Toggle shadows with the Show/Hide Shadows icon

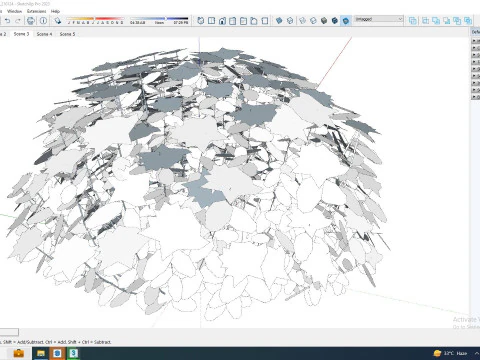point(58,21)
